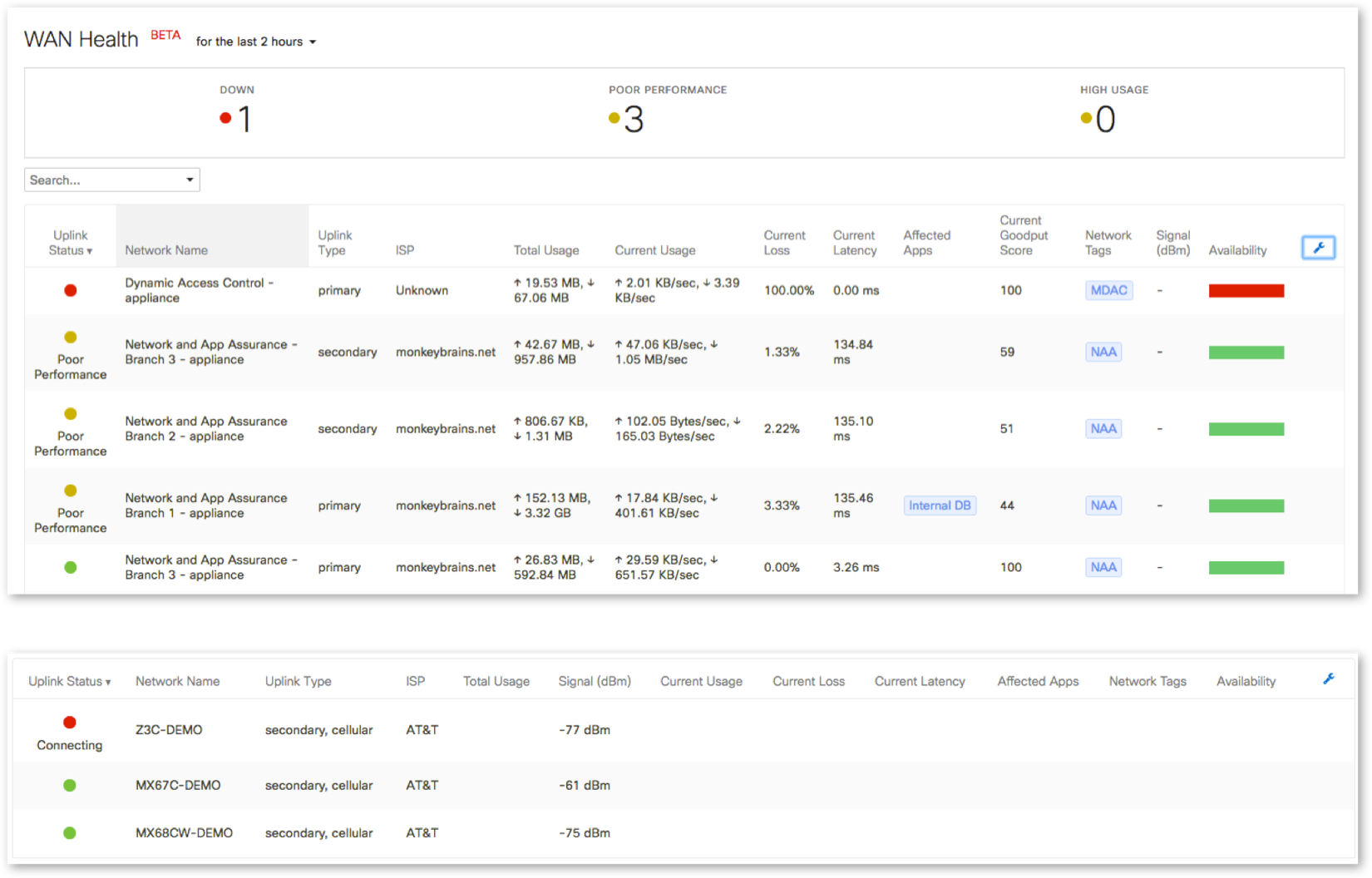Open Network and App Assurance Branch 2 - appliance
The image size is (1372, 878).
(x=206, y=429)
